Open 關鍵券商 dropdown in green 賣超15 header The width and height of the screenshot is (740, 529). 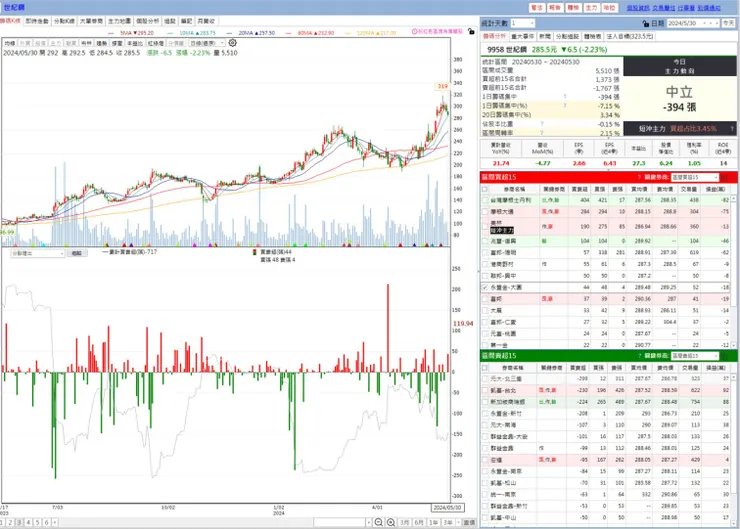(694, 356)
